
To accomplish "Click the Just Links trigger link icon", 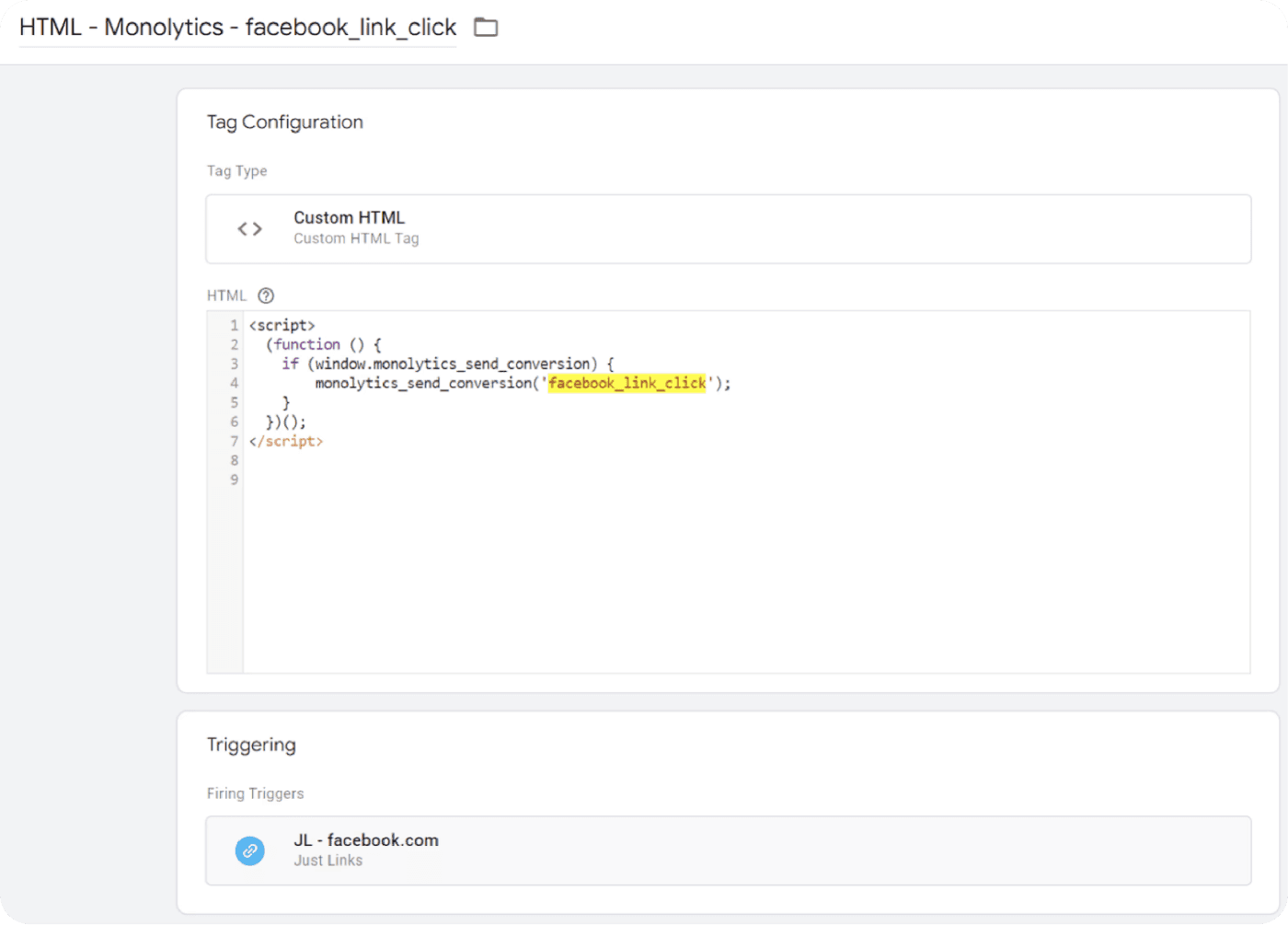I will point(249,850).
